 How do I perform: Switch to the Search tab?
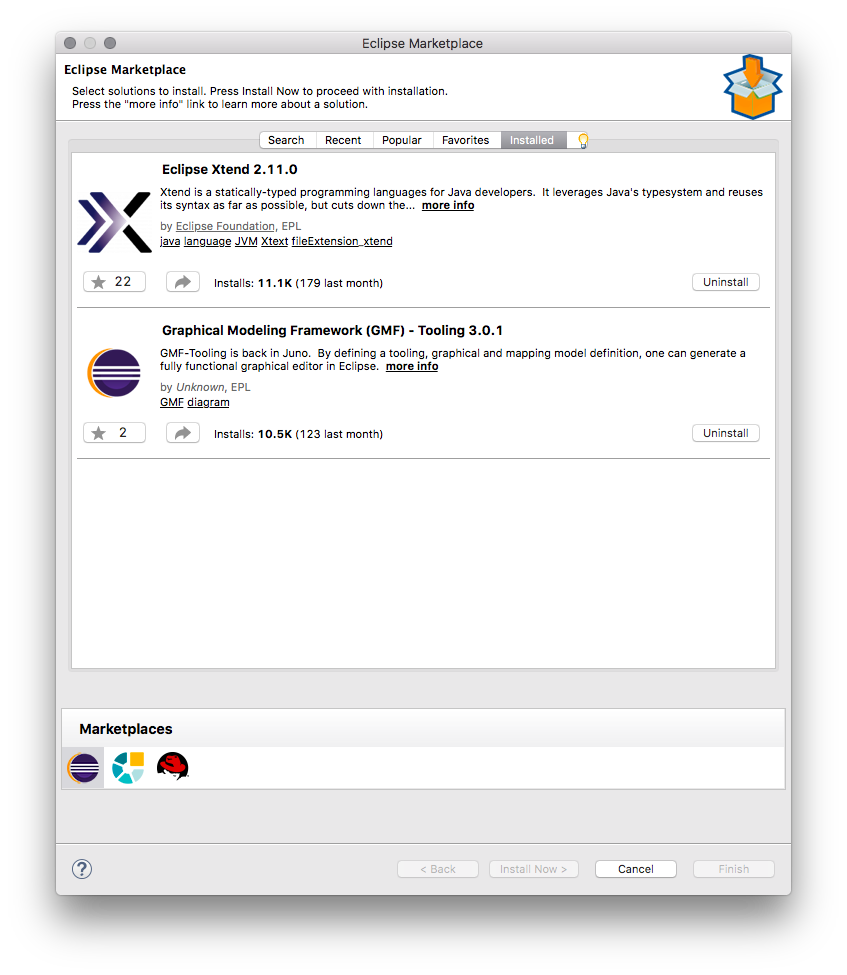(x=286, y=141)
